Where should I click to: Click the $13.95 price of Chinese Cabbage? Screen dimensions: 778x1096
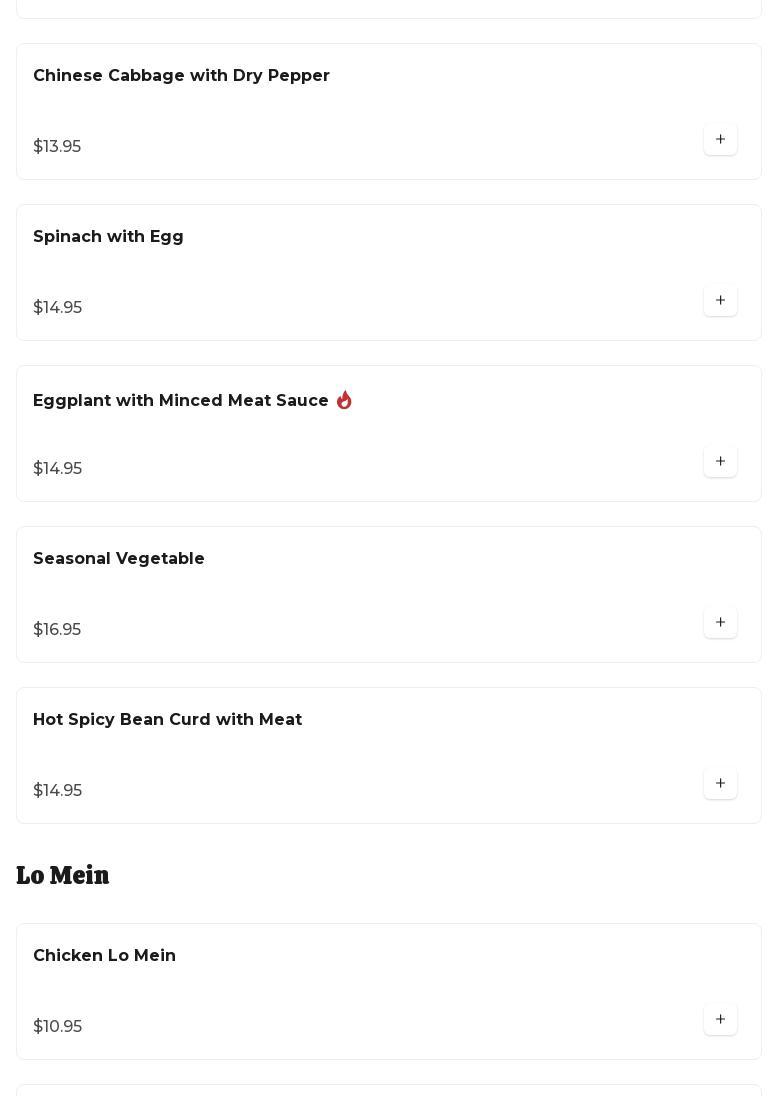pyautogui.click(x=57, y=147)
